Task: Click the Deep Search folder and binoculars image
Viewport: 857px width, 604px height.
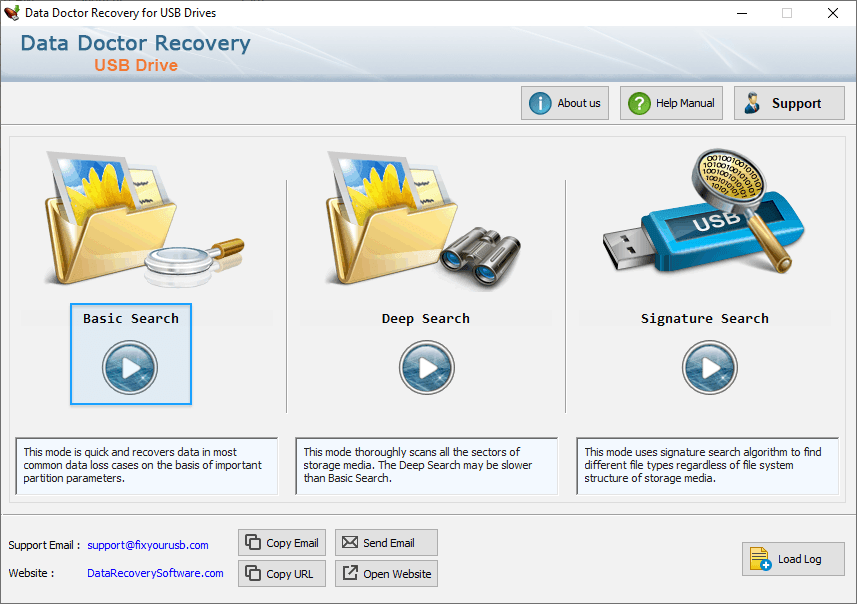Action: [424, 219]
